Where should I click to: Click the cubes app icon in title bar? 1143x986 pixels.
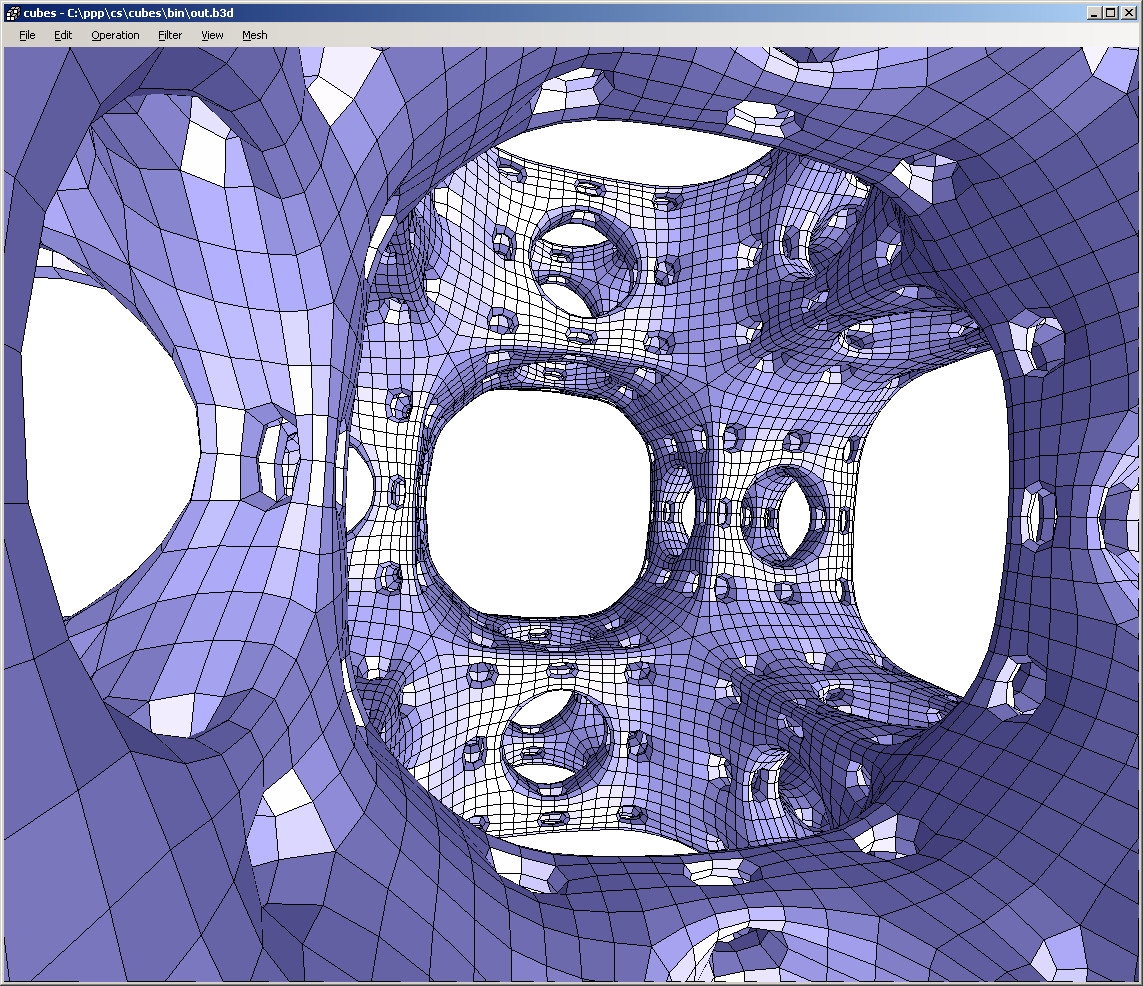click(x=13, y=13)
